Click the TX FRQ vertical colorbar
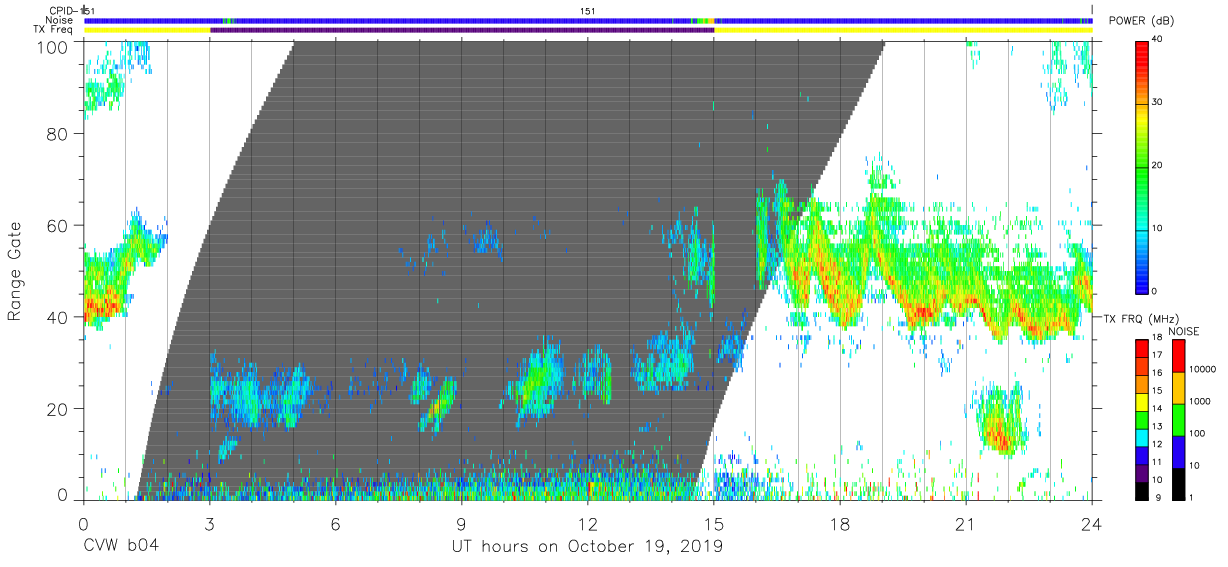The width and height of the screenshot is (1228, 567). coord(1141,418)
